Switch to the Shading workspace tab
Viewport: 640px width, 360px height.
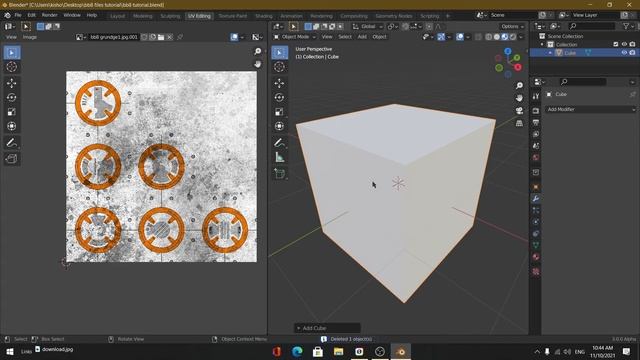264,16
